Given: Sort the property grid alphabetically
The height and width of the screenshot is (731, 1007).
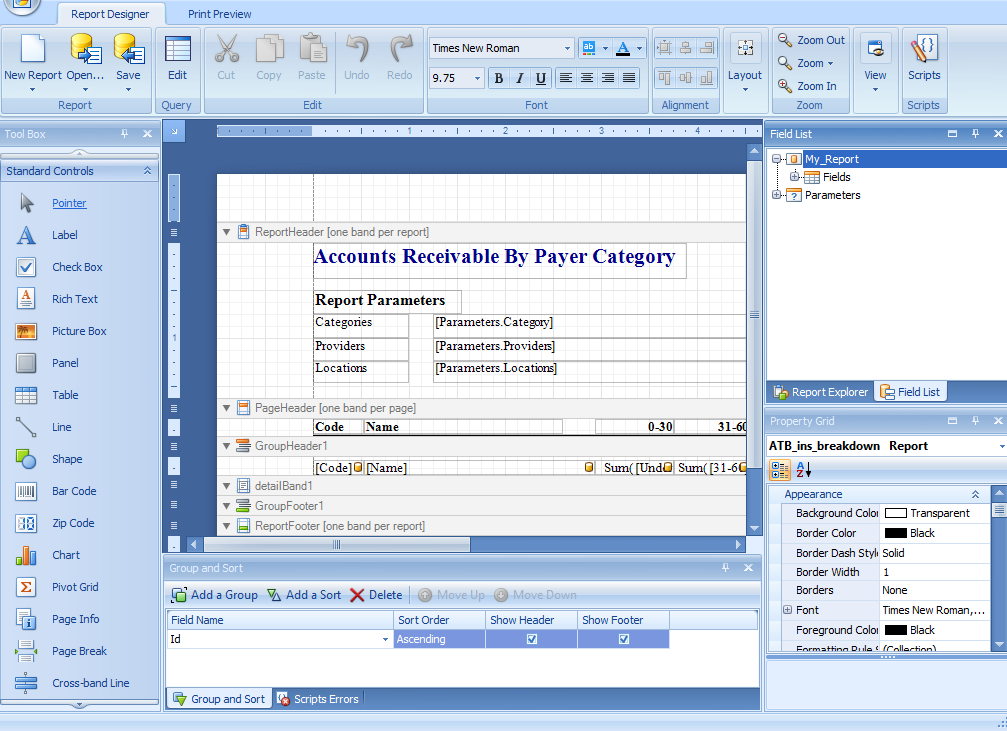Looking at the screenshot, I should pos(803,470).
